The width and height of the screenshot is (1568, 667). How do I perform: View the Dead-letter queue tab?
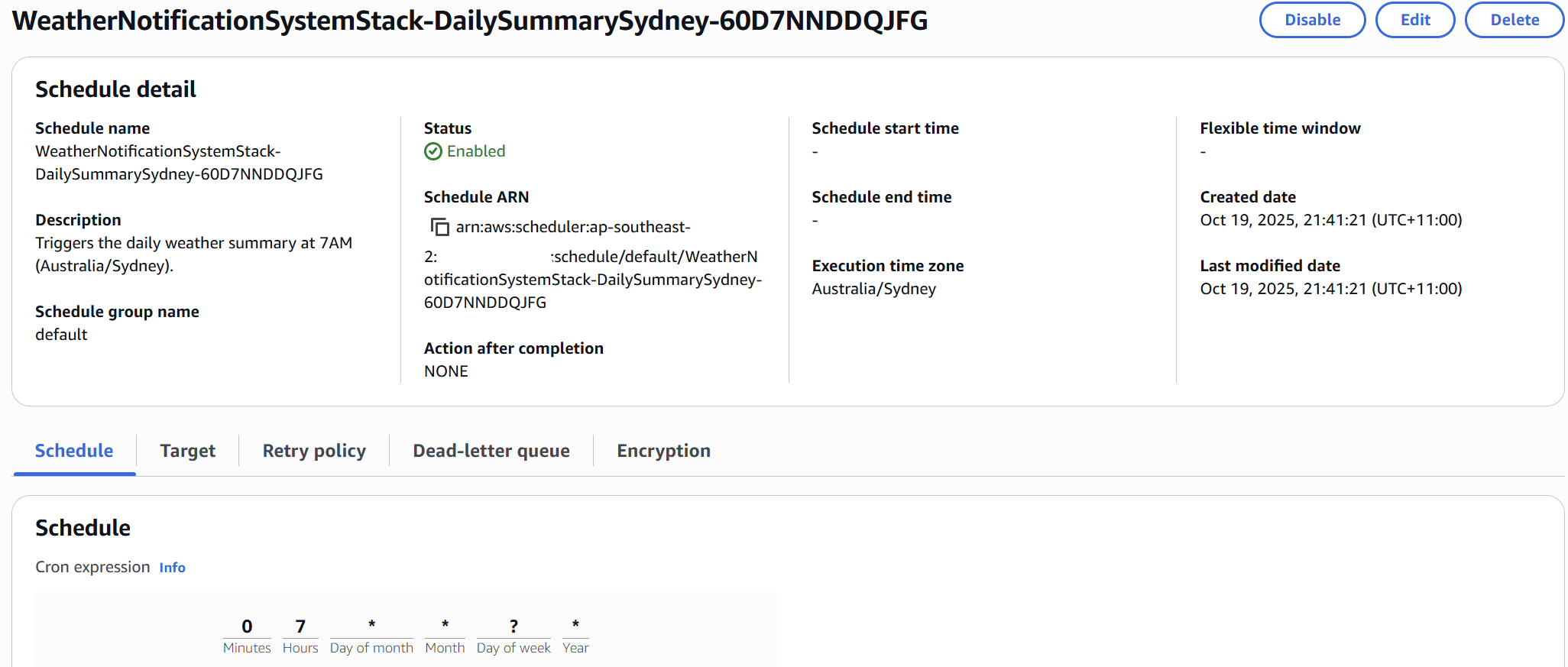click(x=491, y=451)
